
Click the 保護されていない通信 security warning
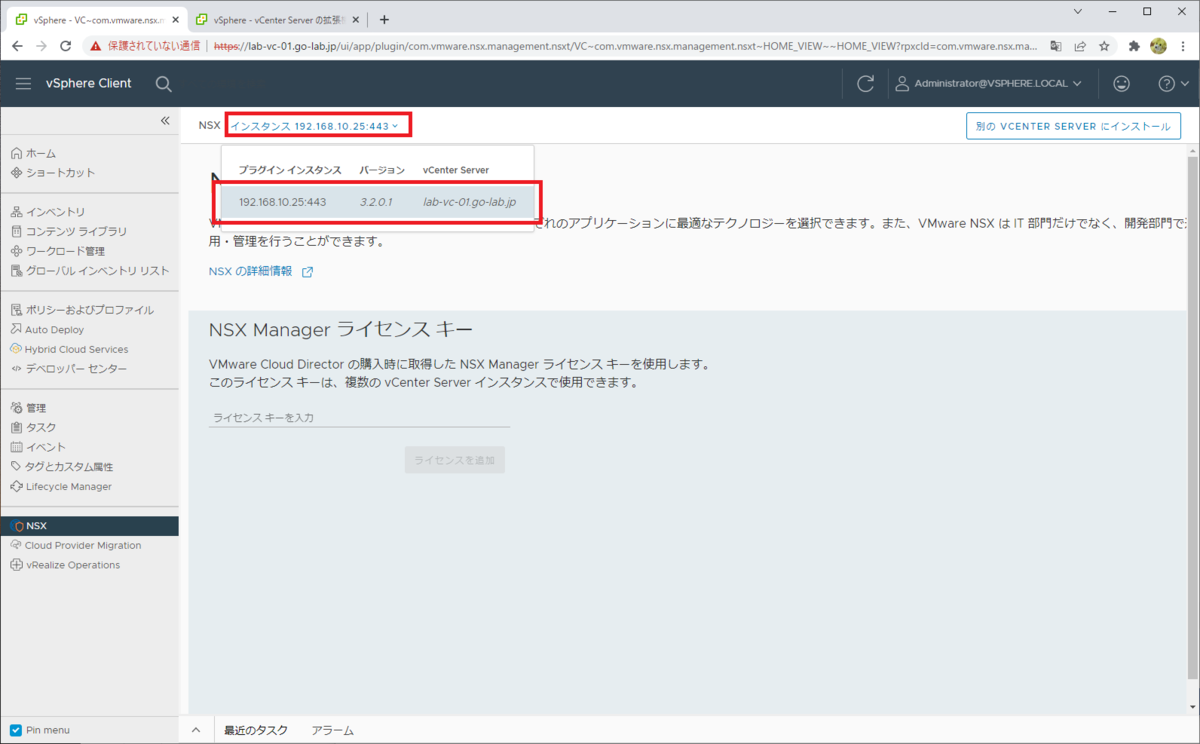point(145,46)
